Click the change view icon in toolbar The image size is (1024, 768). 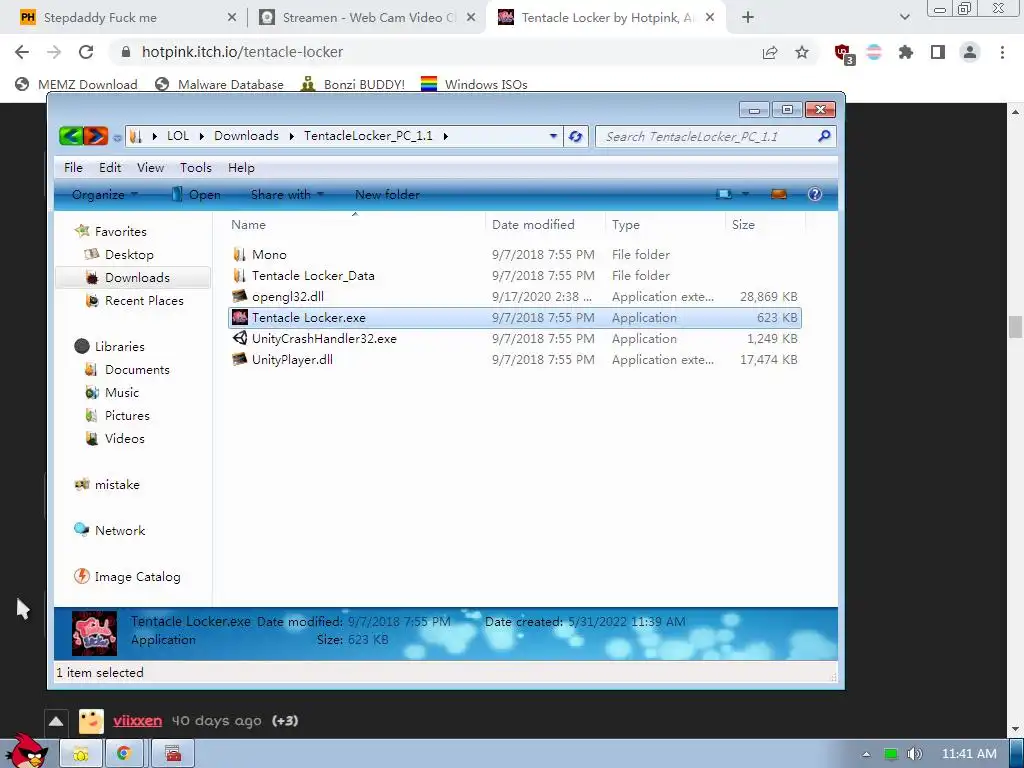tap(724, 194)
